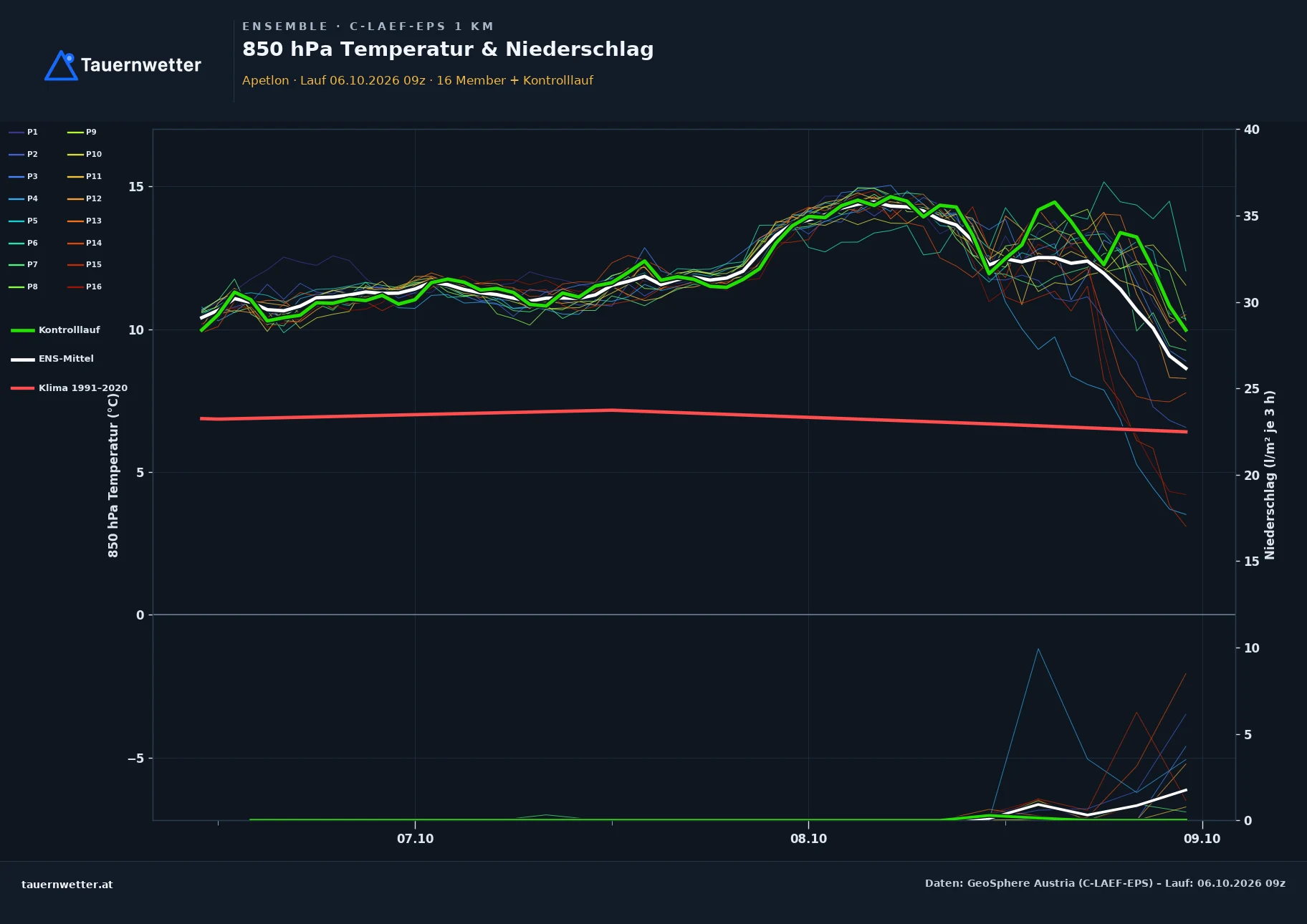The image size is (1307, 924).
Task: Click the 850 hPa Temperatur left axis title
Action: pos(113,475)
